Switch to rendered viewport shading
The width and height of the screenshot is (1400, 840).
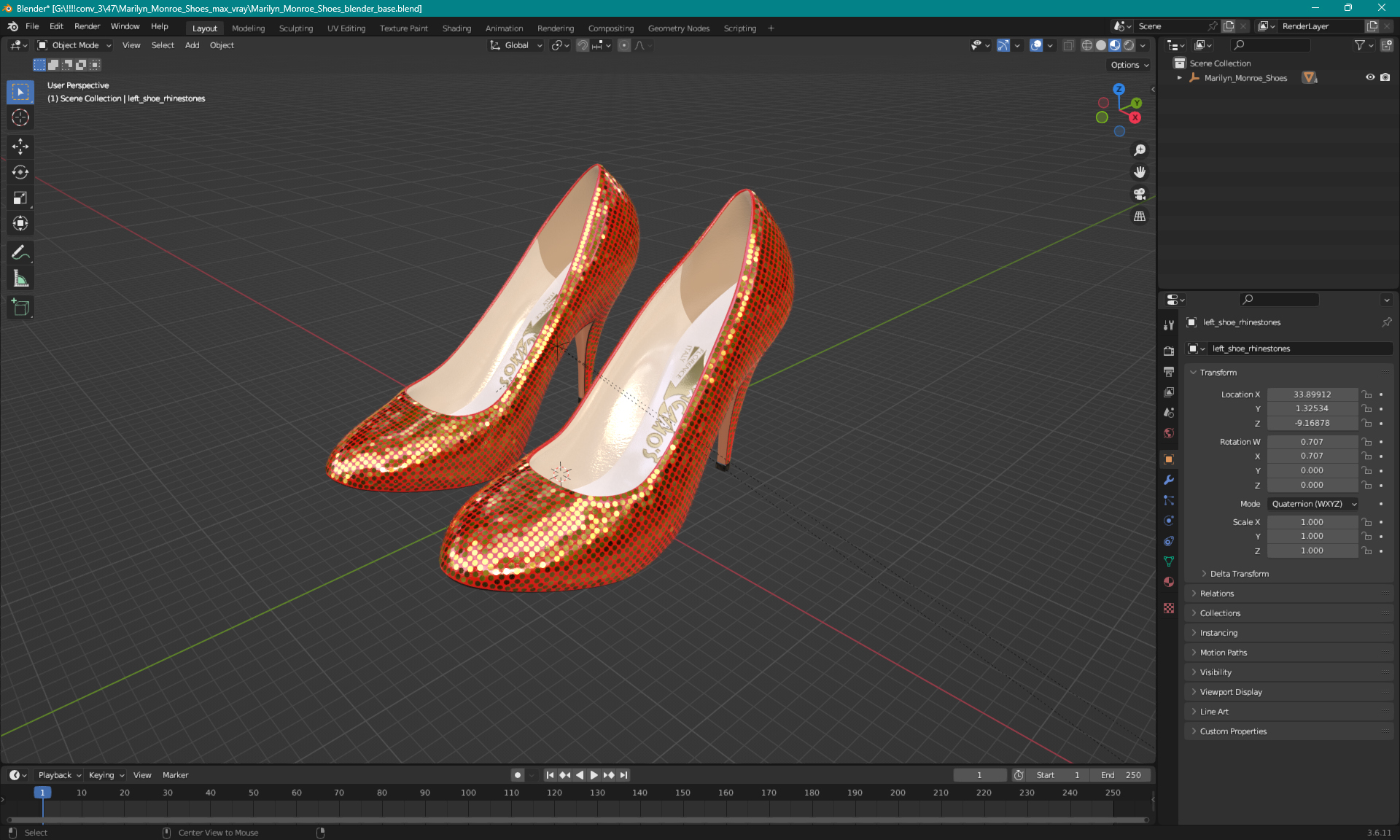point(1129,45)
